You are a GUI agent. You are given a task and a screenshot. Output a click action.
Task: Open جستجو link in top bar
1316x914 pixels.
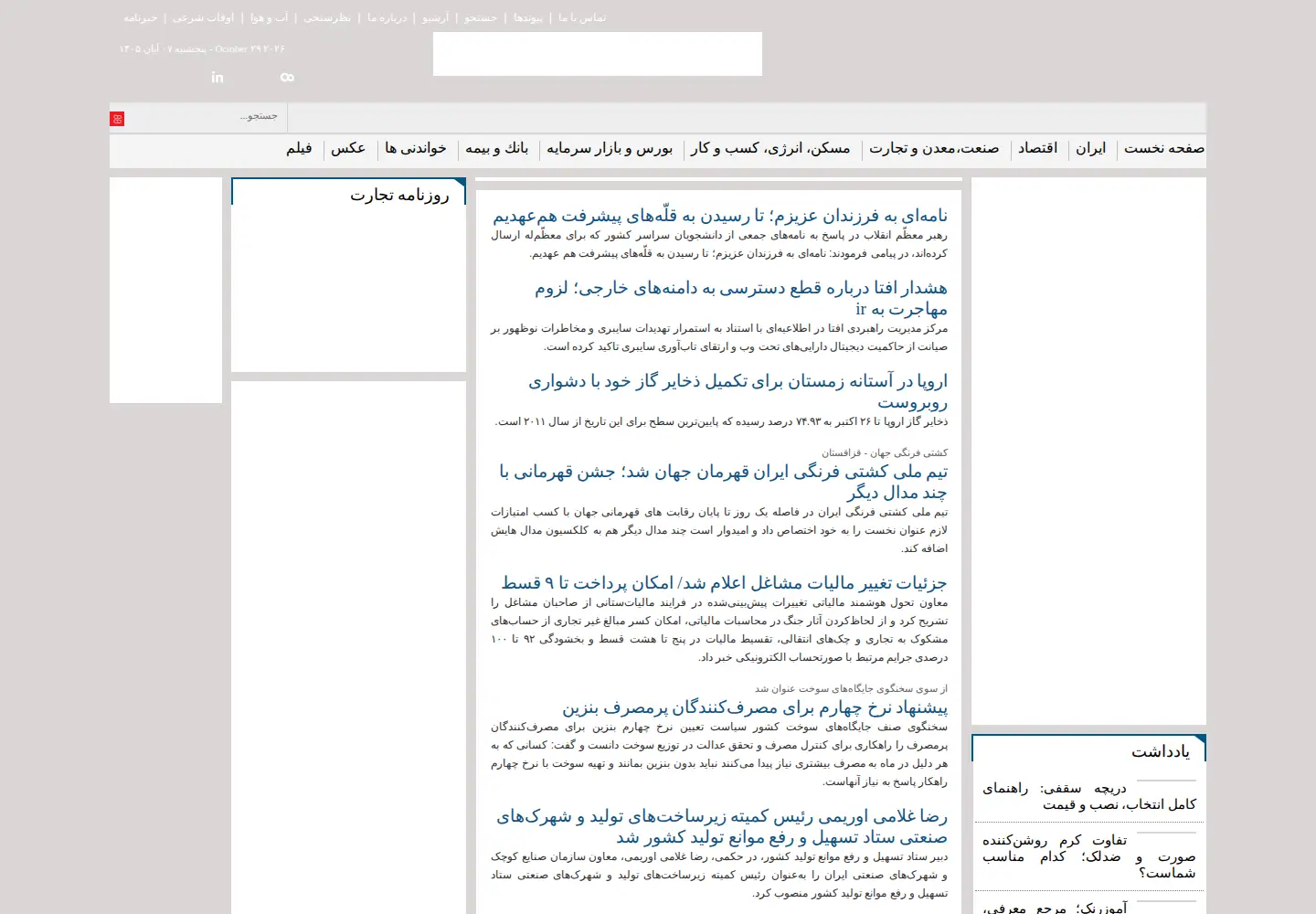[x=481, y=17]
